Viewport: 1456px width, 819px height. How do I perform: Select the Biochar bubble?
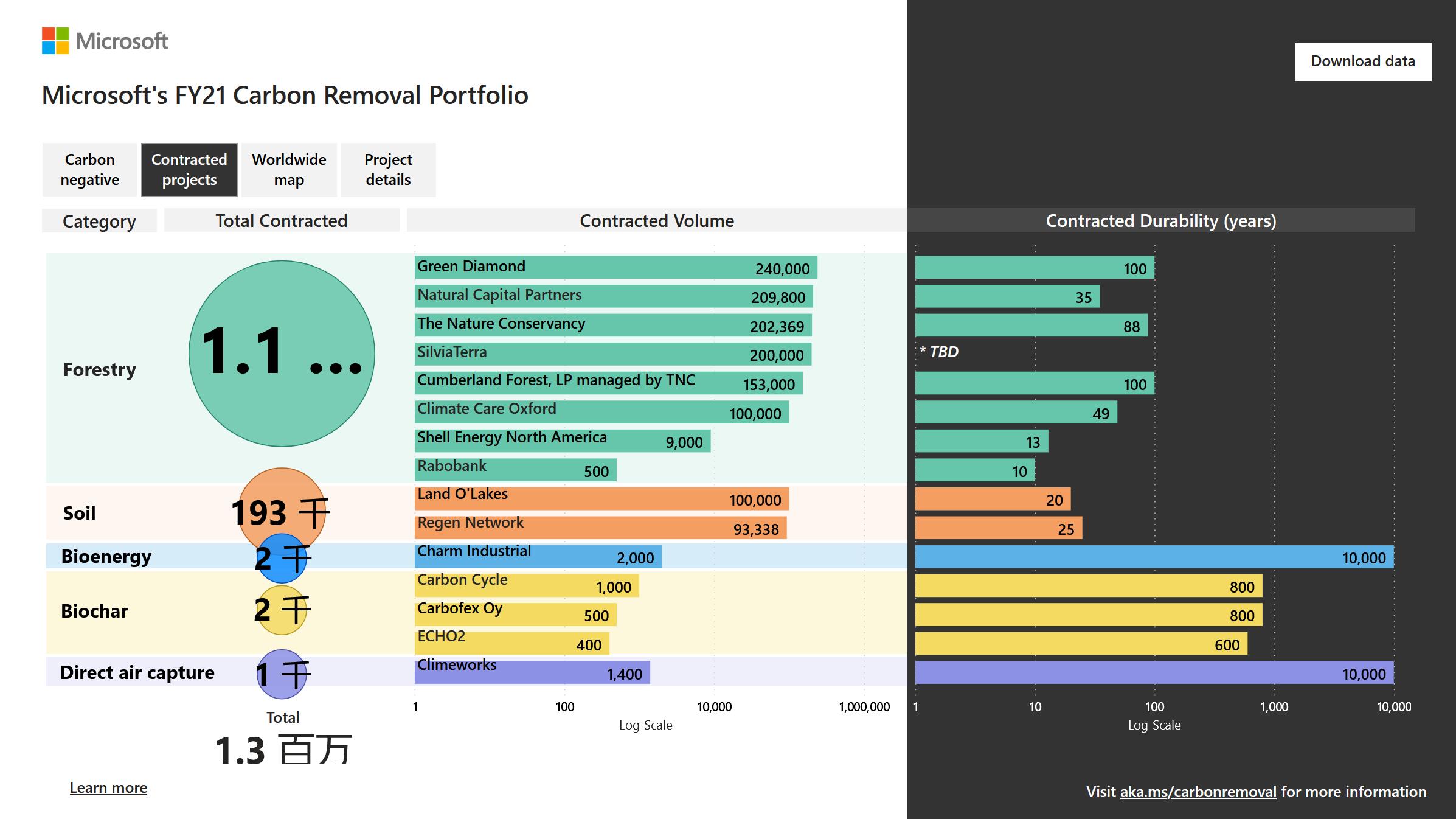click(x=282, y=610)
